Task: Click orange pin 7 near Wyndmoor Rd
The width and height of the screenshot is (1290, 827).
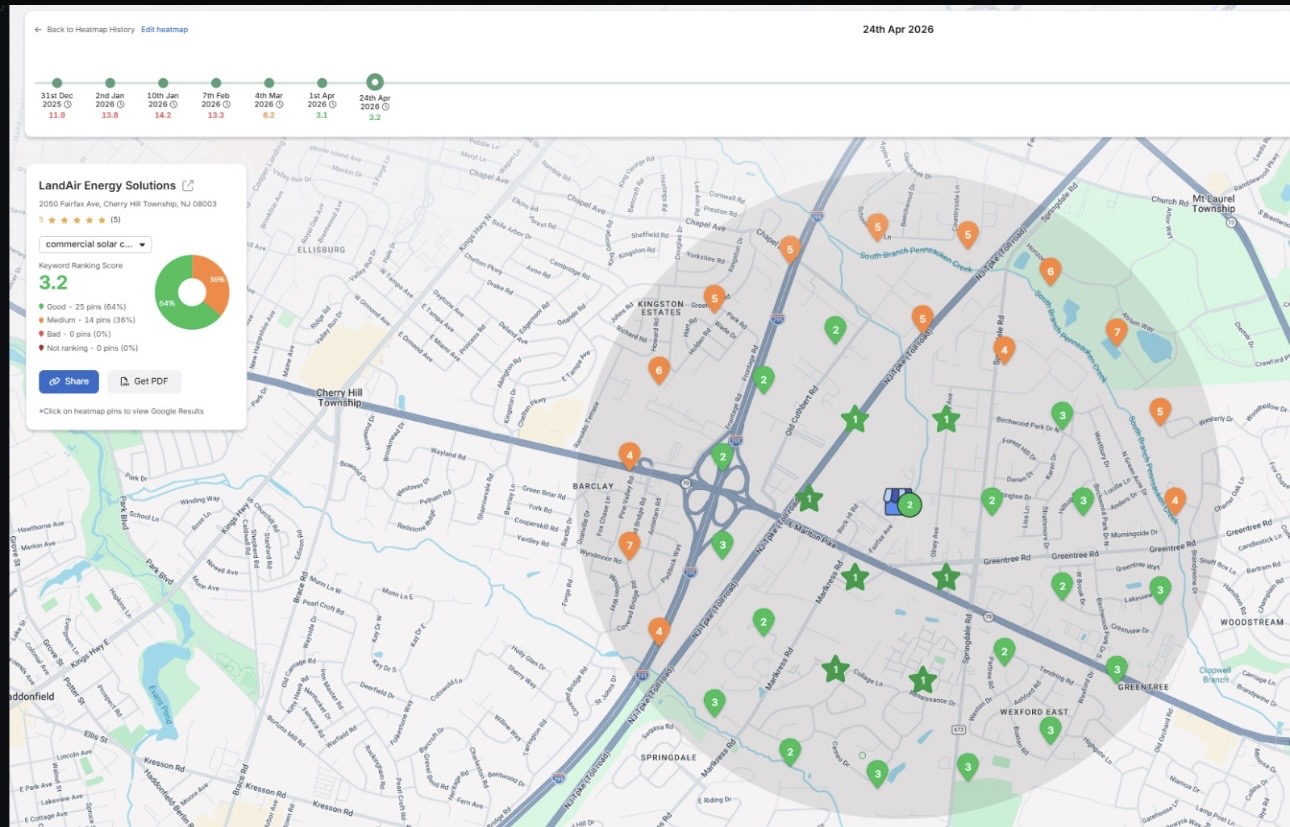Action: pyautogui.click(x=629, y=545)
